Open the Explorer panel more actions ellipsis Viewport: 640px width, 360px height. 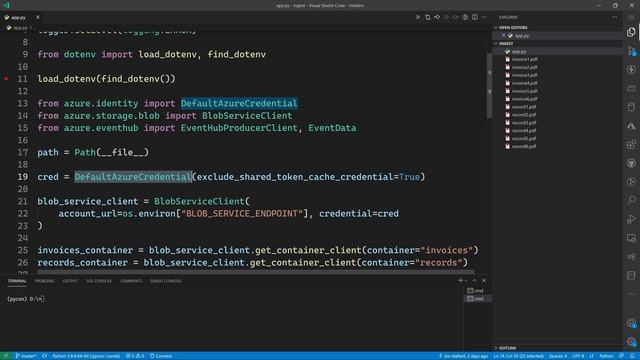coord(615,17)
